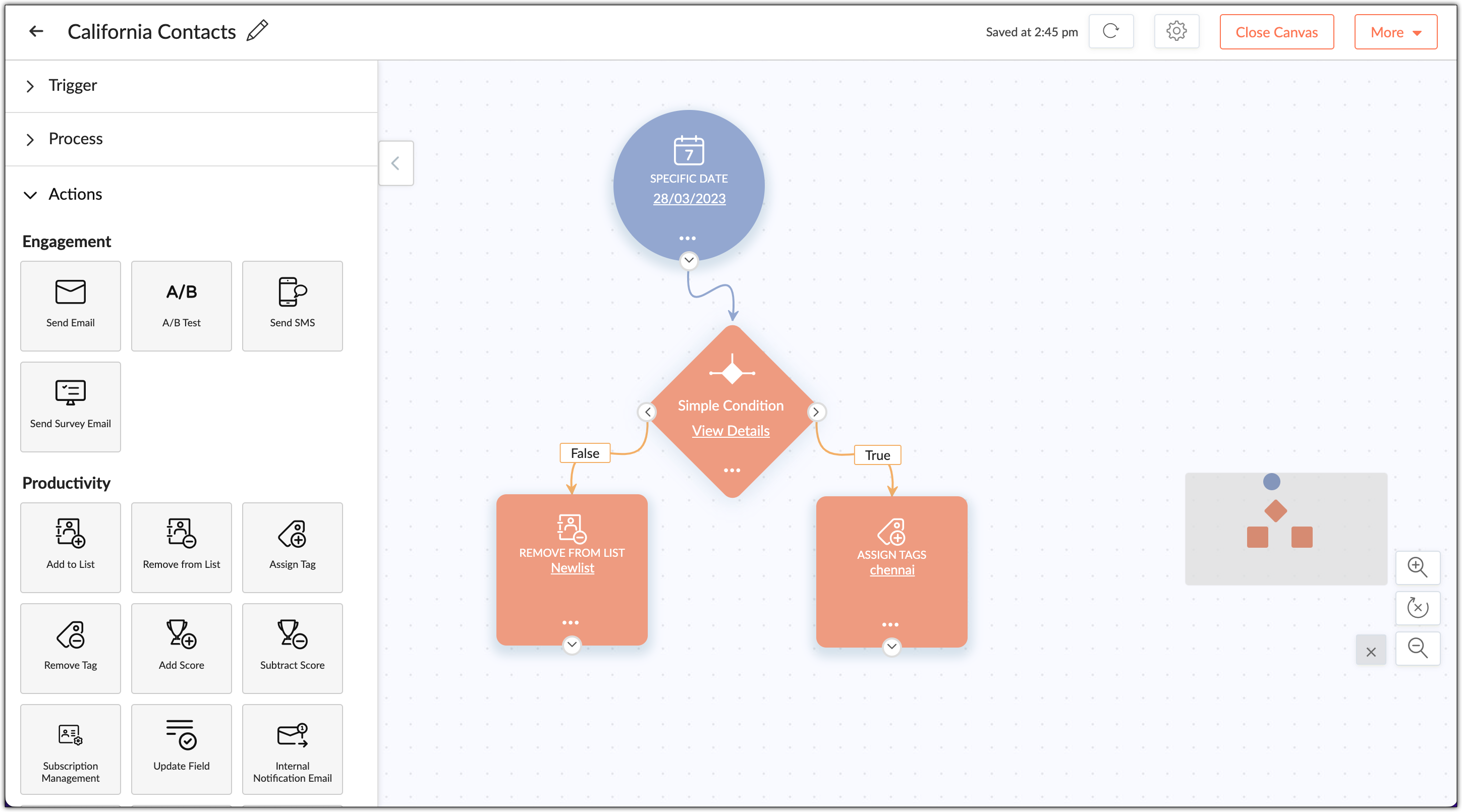This screenshot has height=812, width=1462.
Task: Collapse the Actions section
Action: [x=191, y=194]
